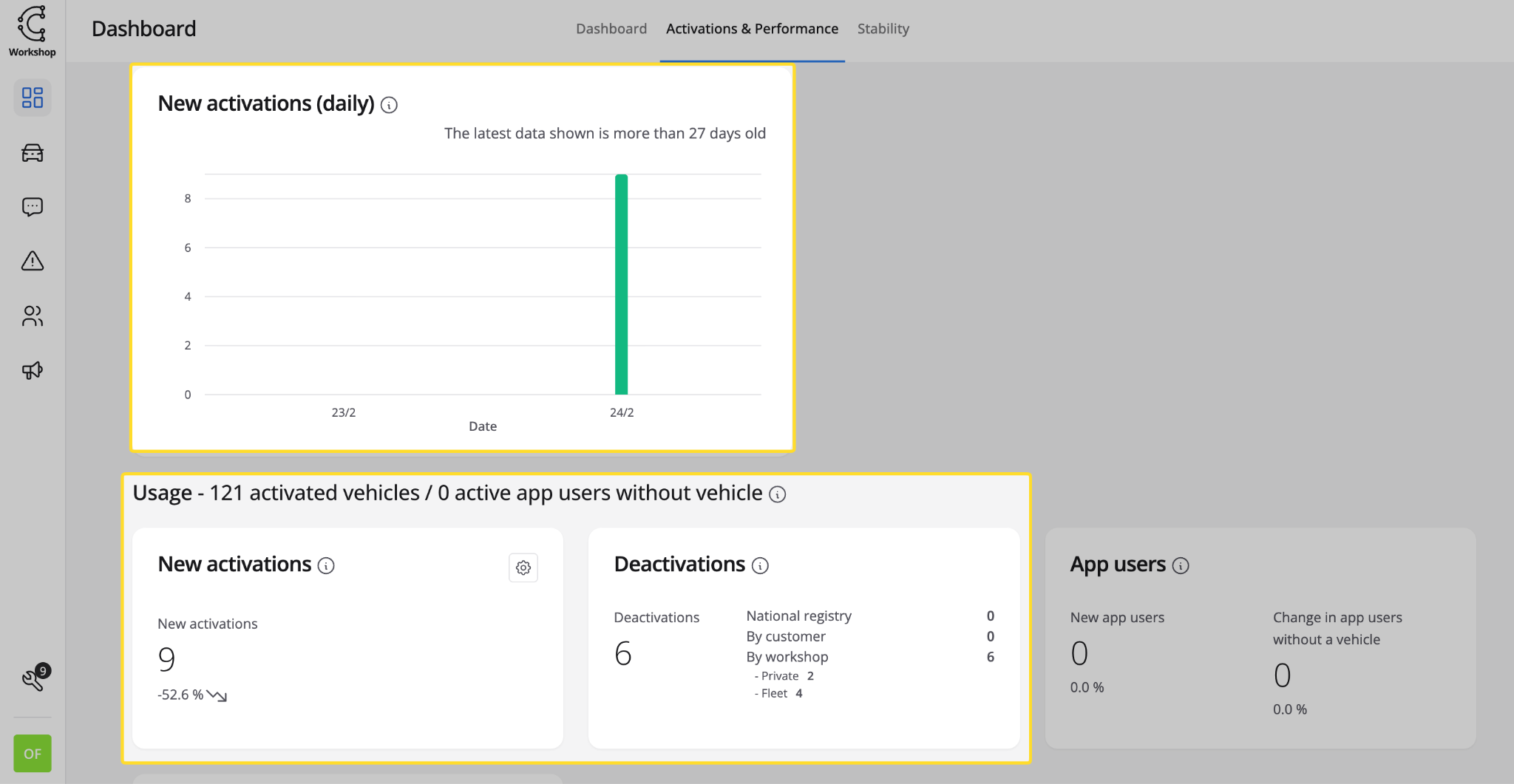Click the New activations value 9

point(166,658)
